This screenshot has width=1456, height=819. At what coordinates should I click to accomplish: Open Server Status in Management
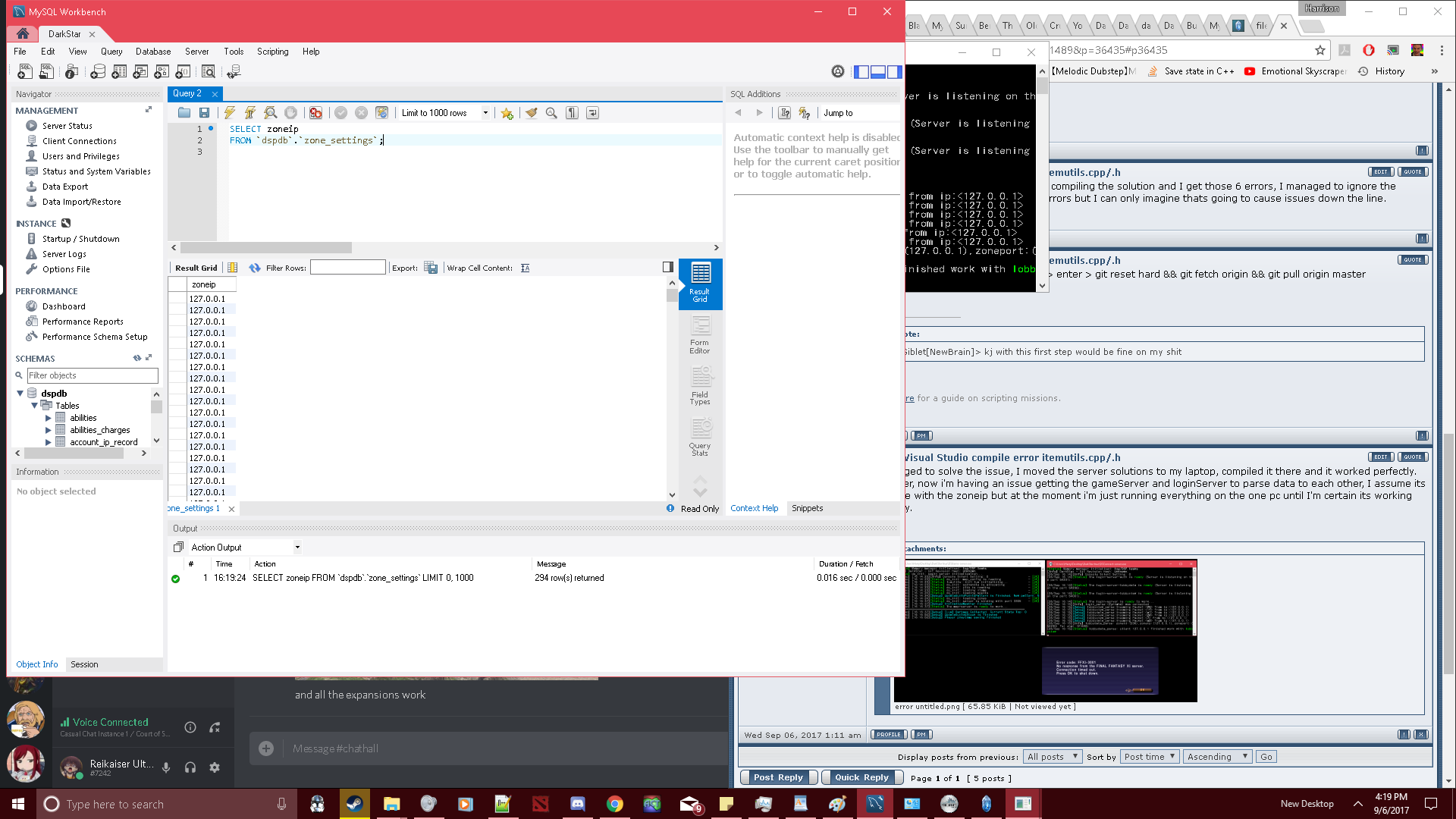click(67, 126)
